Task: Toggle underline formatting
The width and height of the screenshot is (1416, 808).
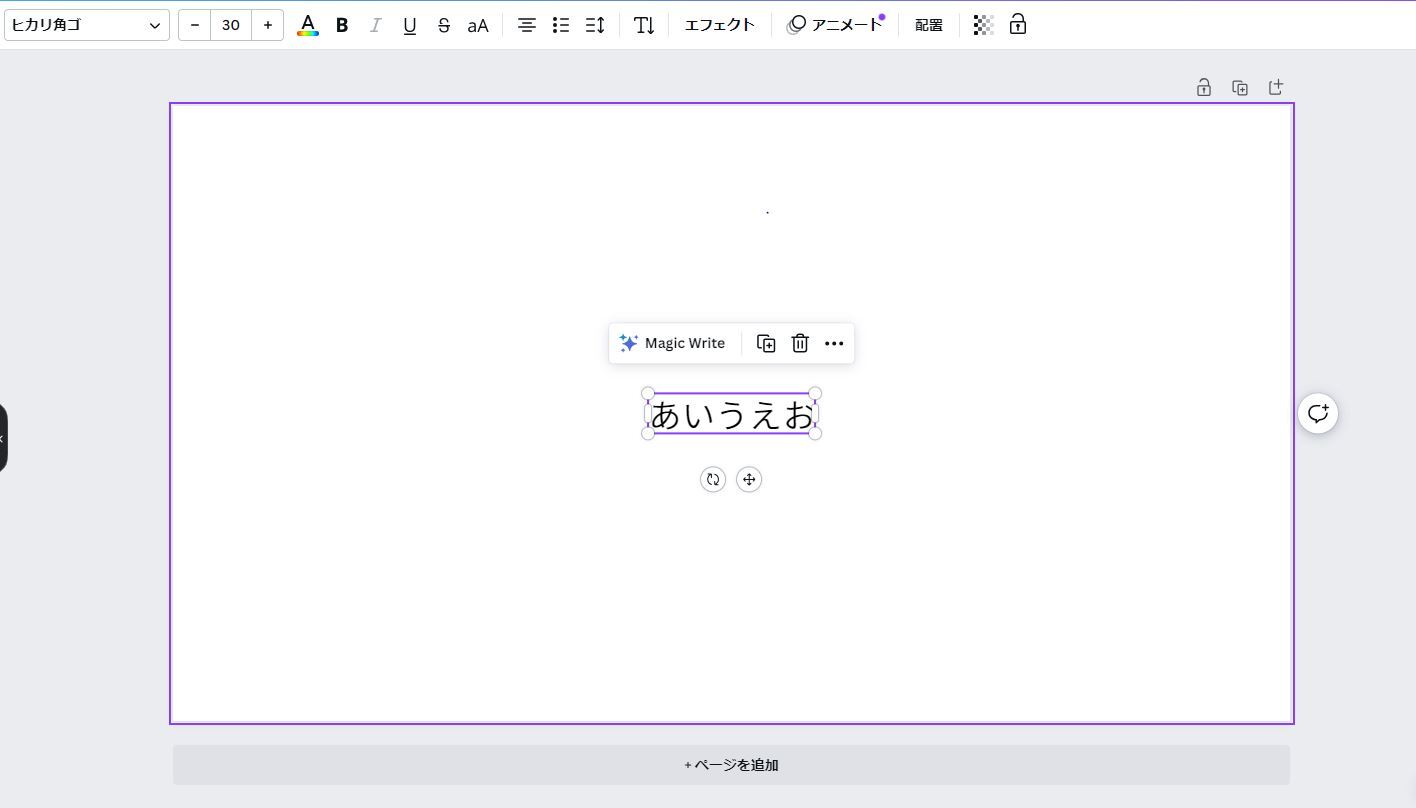Action: (x=410, y=25)
